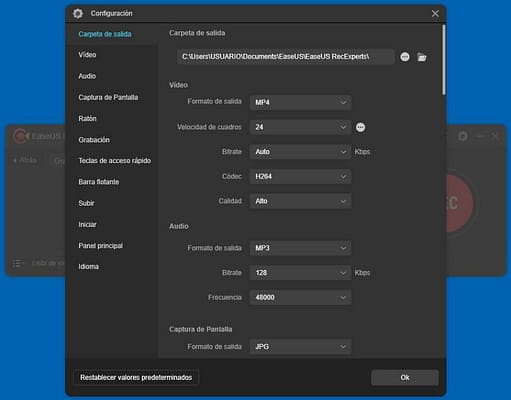This screenshot has width=511, height=400.
Task: Click the Kbps label beside audio bitrate
Action: 362,273
